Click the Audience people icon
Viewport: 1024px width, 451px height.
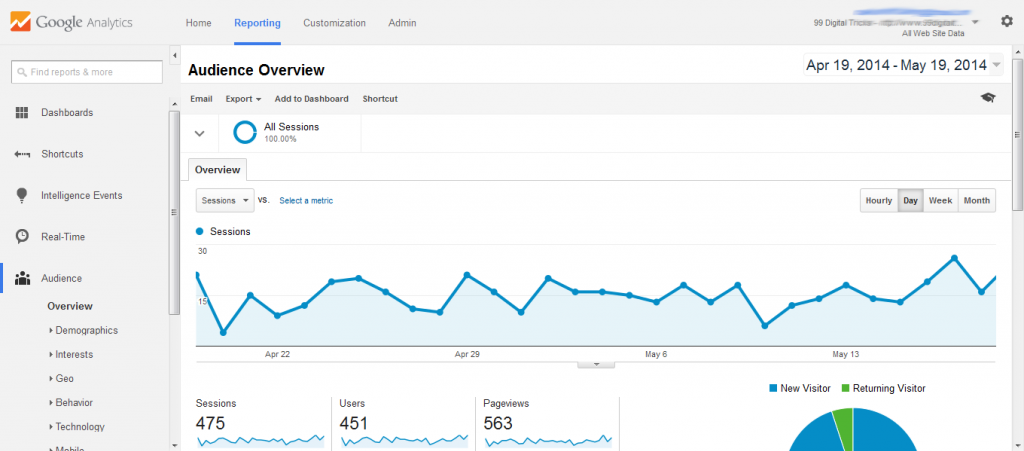(22, 278)
